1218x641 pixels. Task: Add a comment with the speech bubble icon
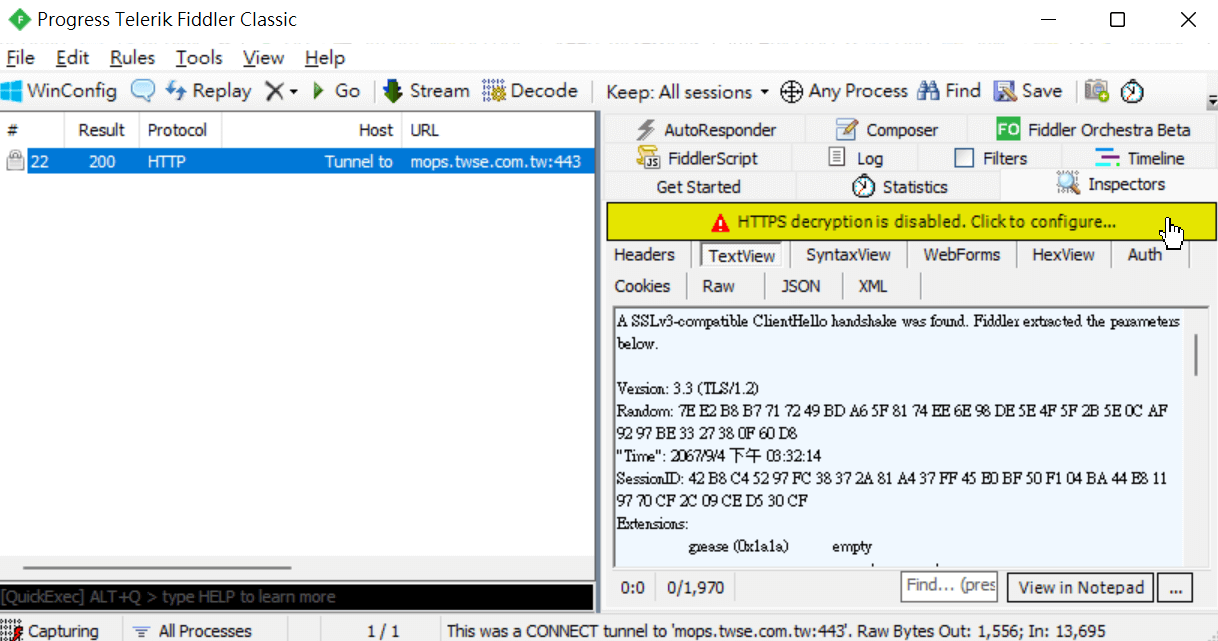[x=143, y=91]
